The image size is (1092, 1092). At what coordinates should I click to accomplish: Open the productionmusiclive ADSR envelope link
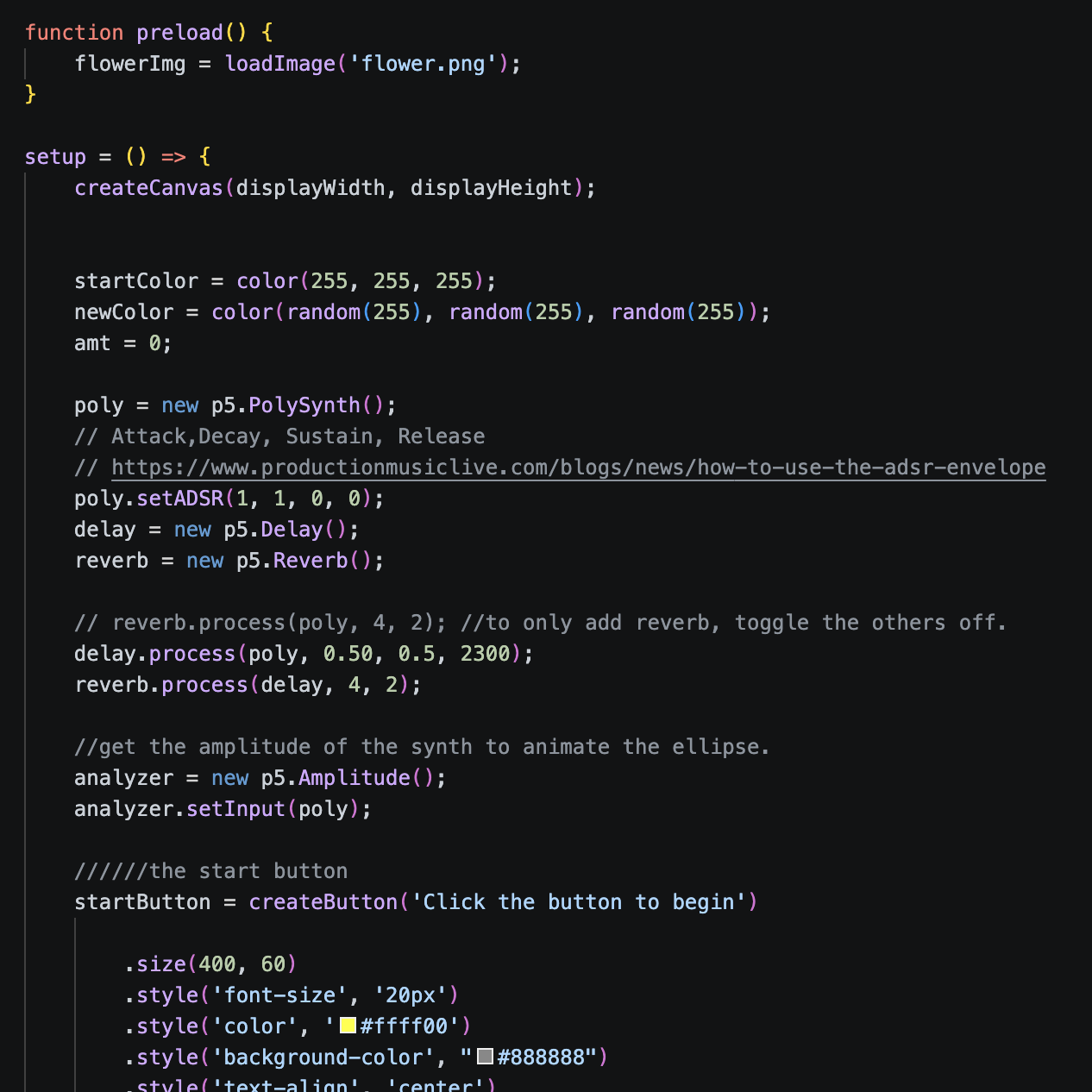tap(578, 468)
